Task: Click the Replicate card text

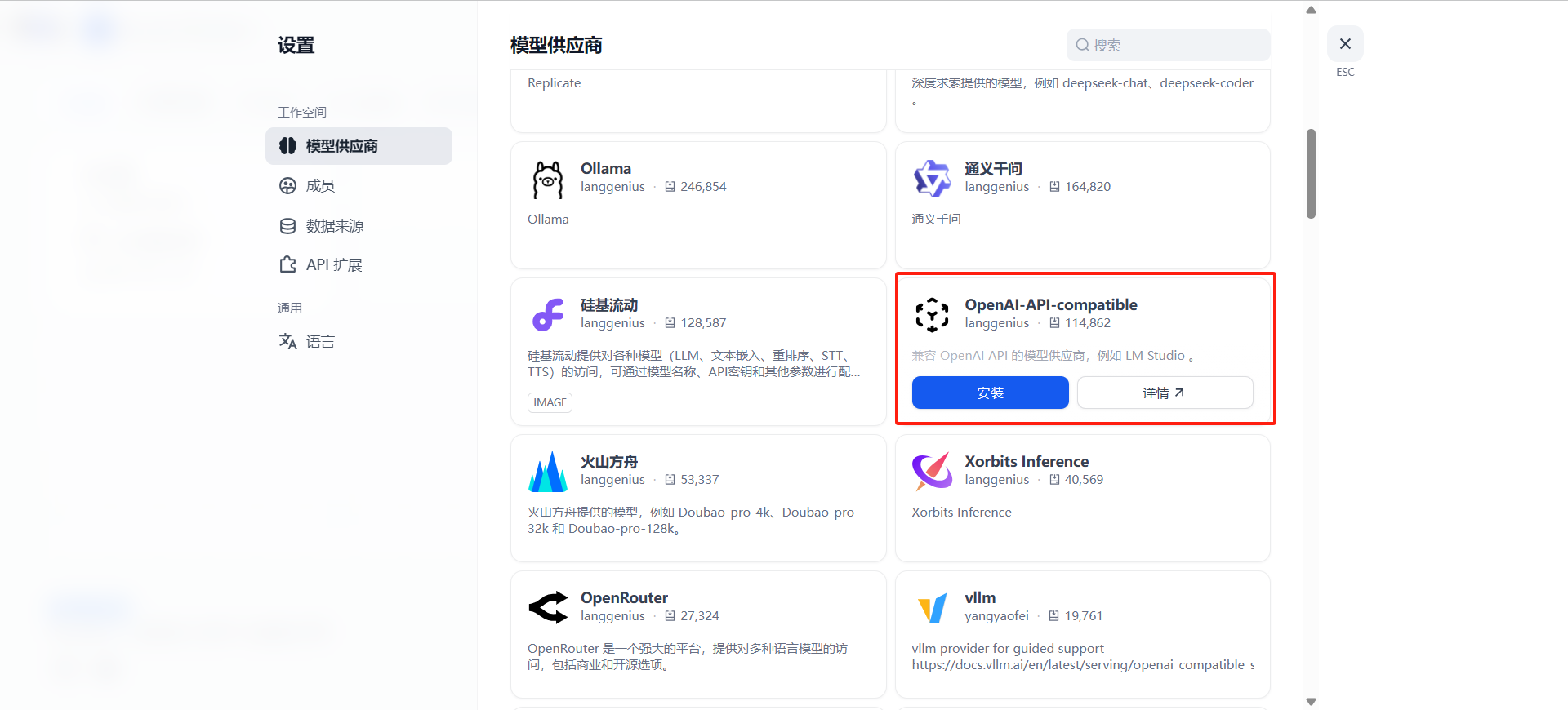Action: [554, 83]
